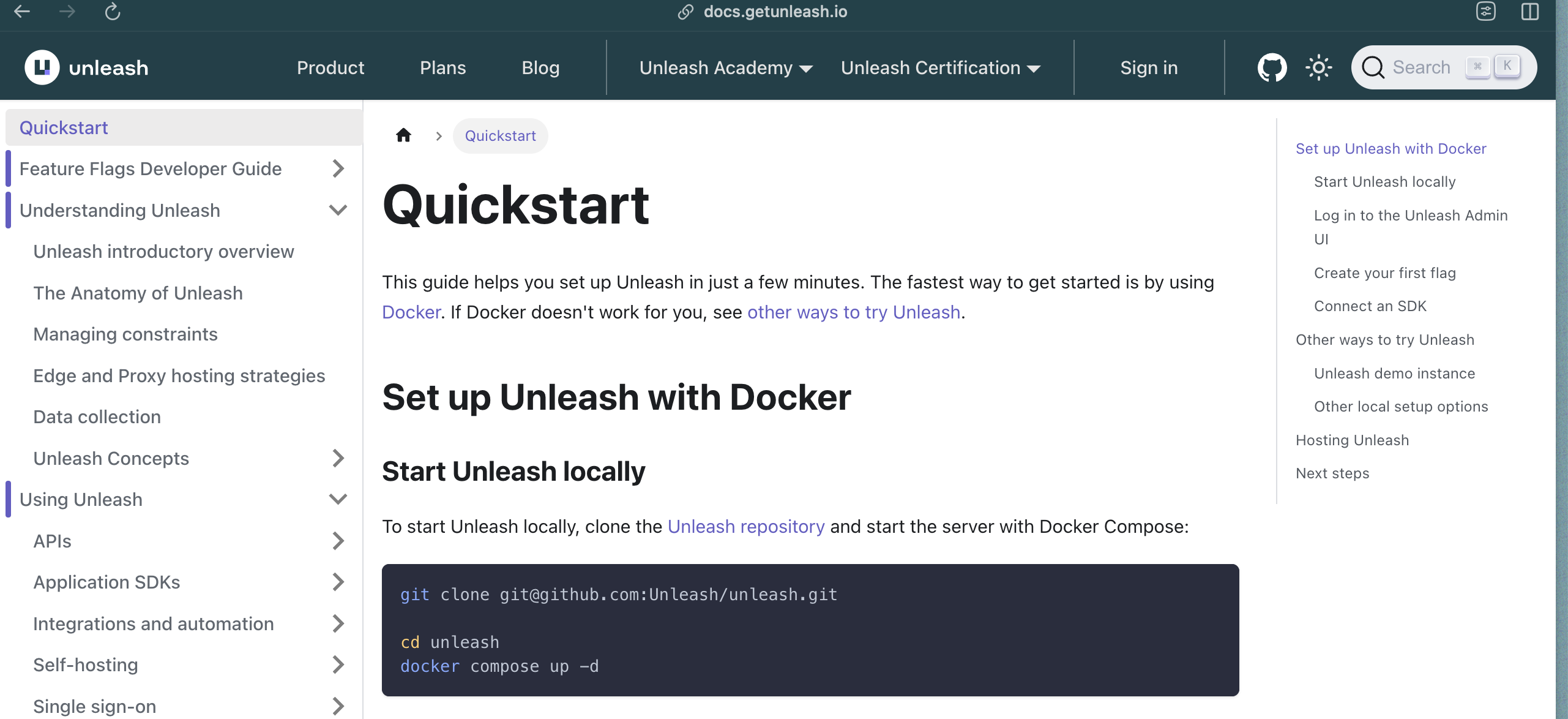Click the GitHub icon in navbar
Image resolution: width=1568 pixels, height=719 pixels.
[1271, 67]
